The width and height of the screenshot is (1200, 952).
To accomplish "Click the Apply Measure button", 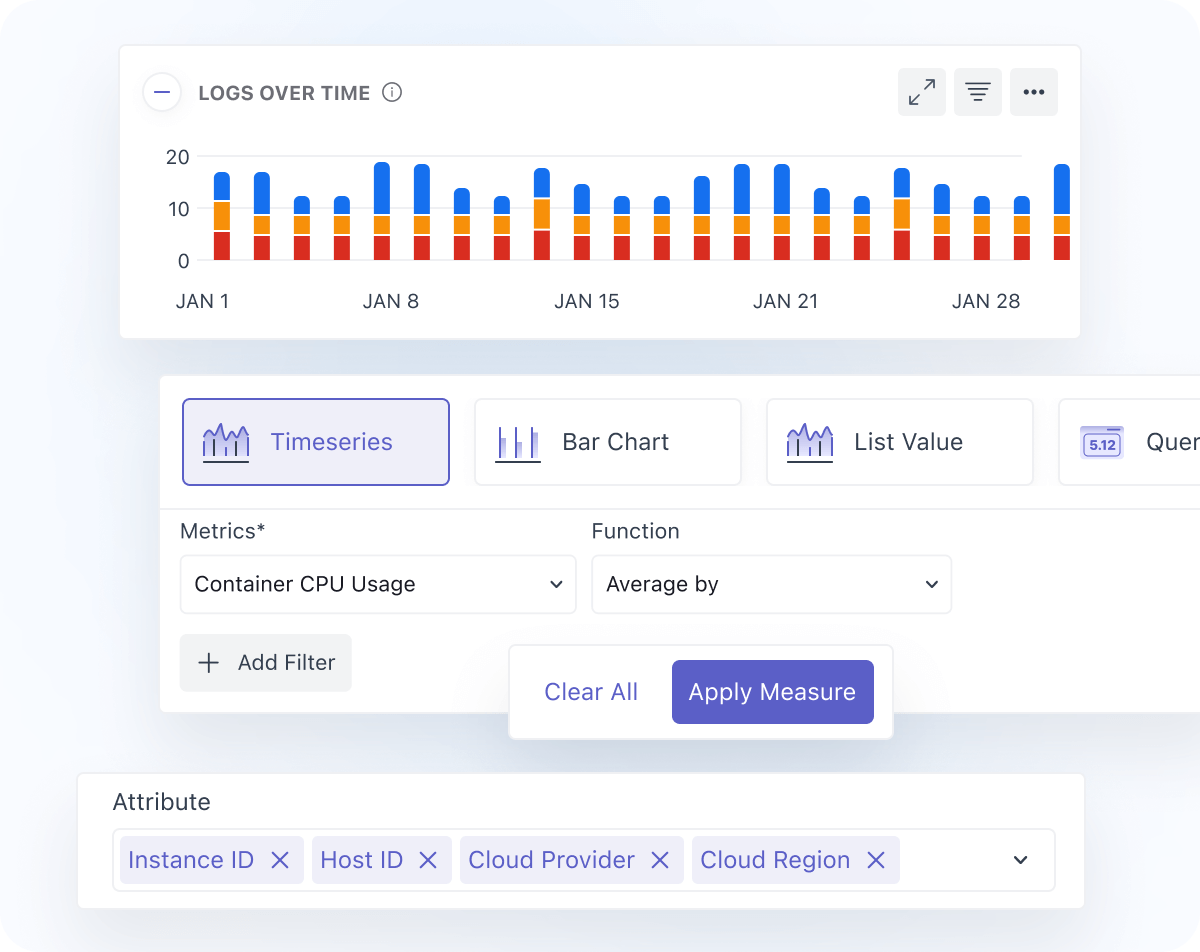I will (773, 692).
